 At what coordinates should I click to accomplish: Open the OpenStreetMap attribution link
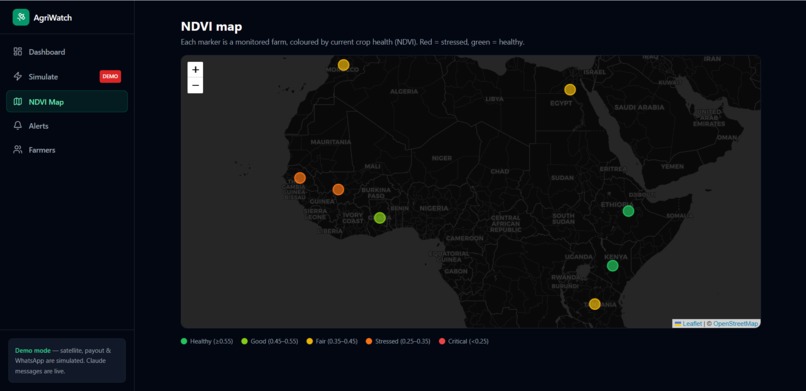pos(736,324)
